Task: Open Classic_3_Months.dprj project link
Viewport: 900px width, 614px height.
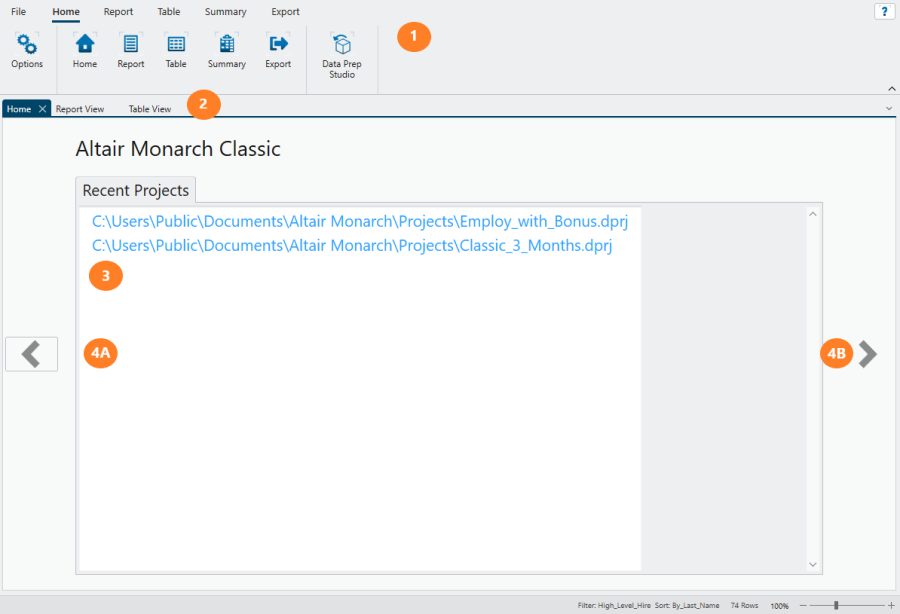Action: click(x=352, y=246)
